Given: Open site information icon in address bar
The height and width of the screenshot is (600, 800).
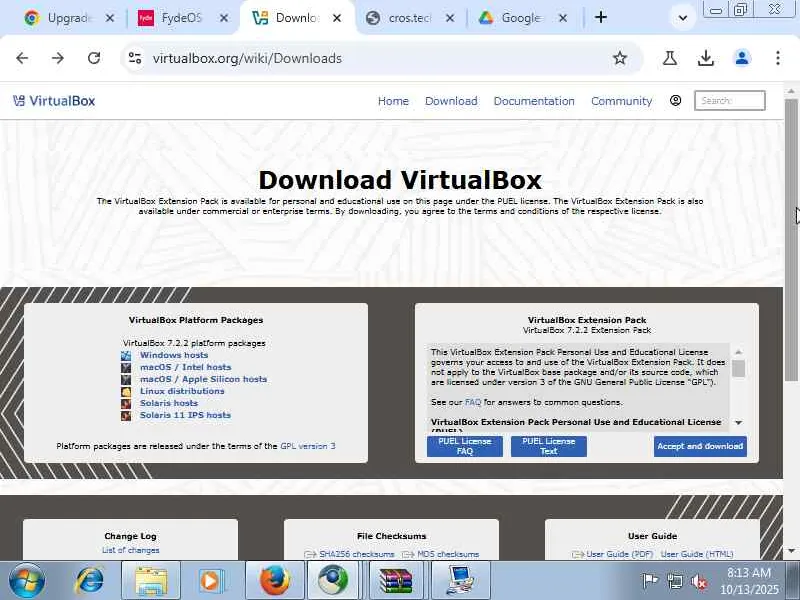Looking at the screenshot, I should click(x=135, y=58).
